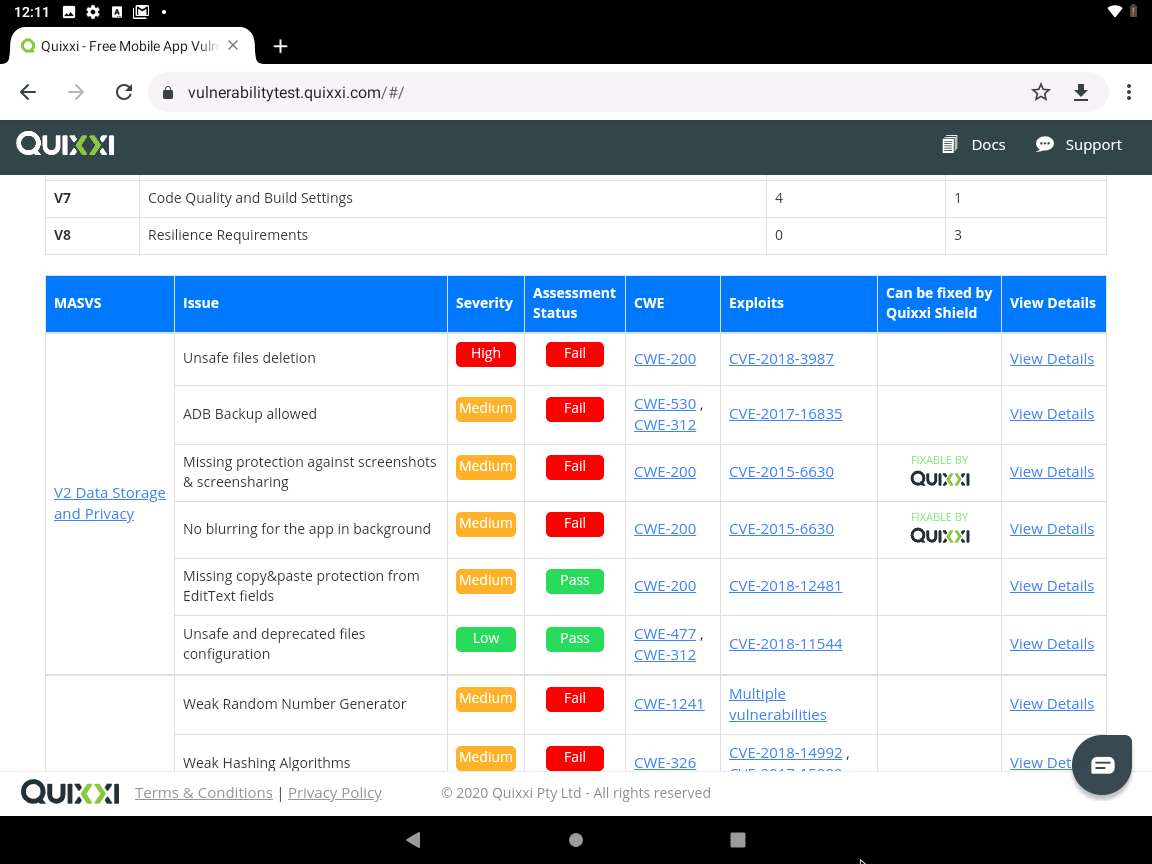This screenshot has width=1152, height=864.
Task: Tap the Android home button
Action: pos(576,840)
